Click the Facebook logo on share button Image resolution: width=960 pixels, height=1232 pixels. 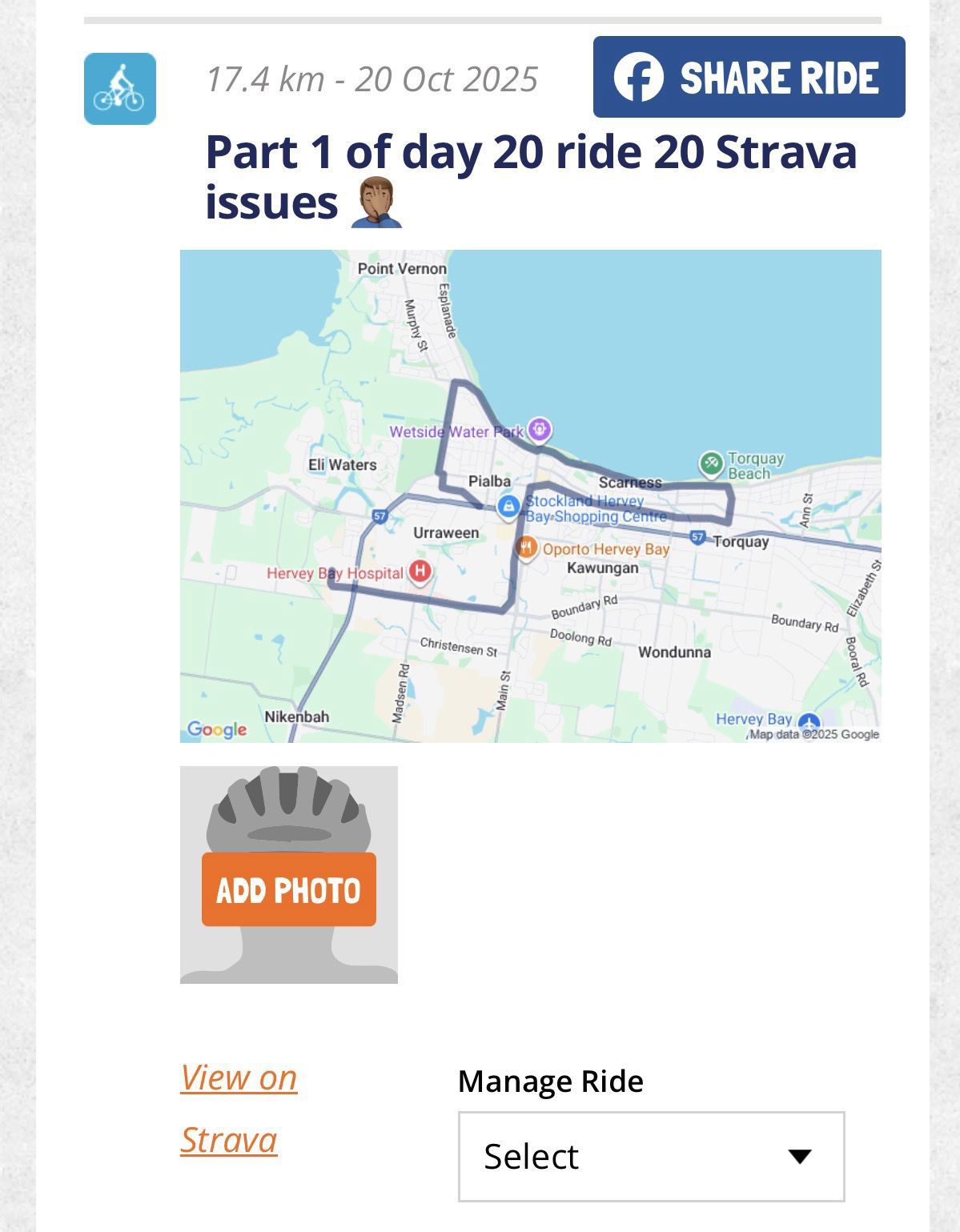click(x=638, y=78)
